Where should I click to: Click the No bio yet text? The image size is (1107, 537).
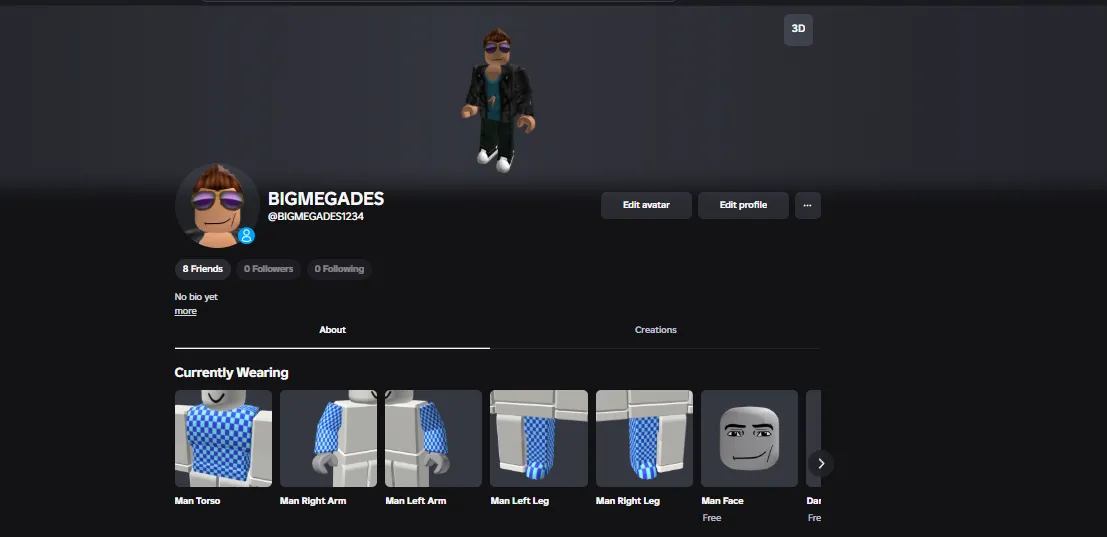coord(196,297)
